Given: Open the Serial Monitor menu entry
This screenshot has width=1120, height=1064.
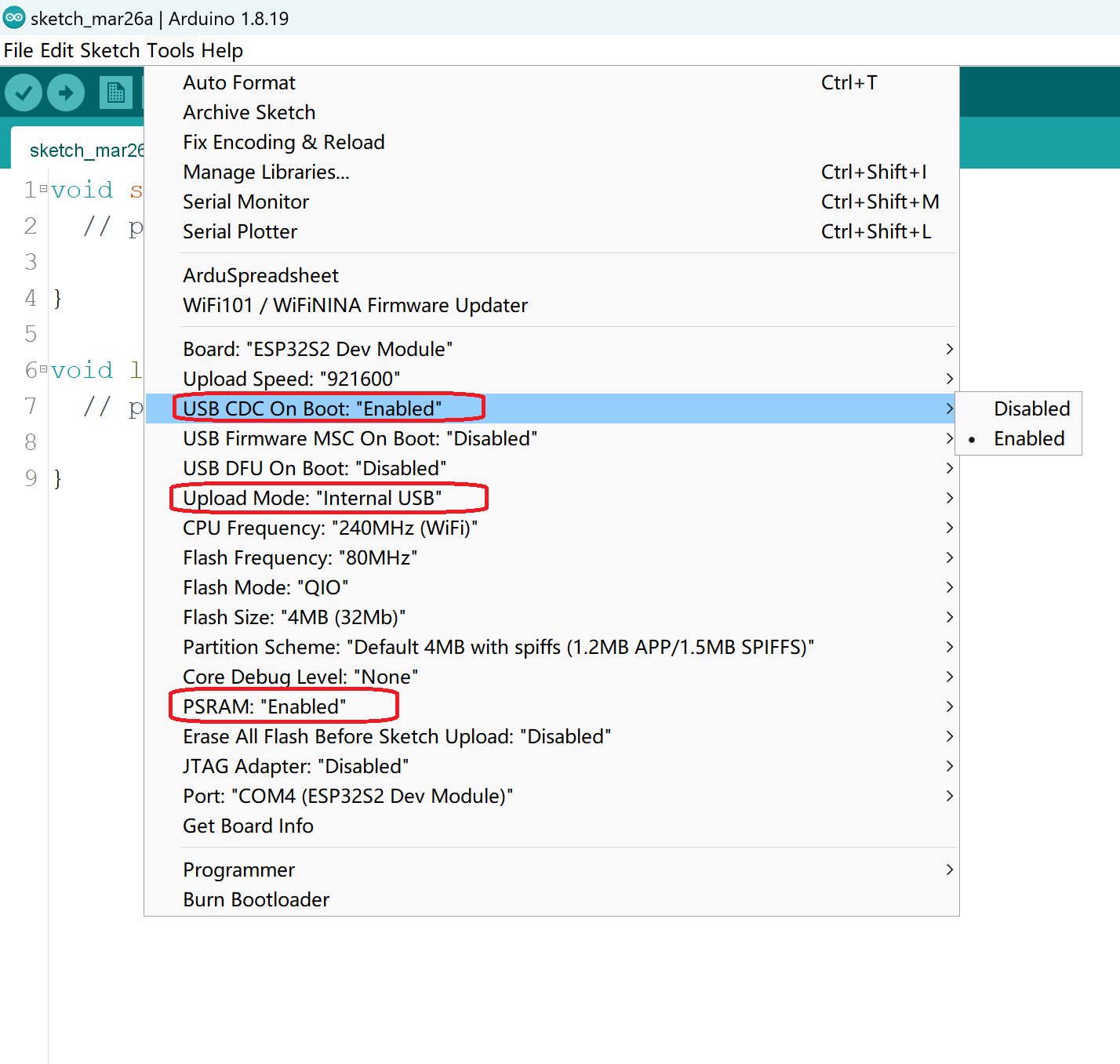Looking at the screenshot, I should coord(245,202).
